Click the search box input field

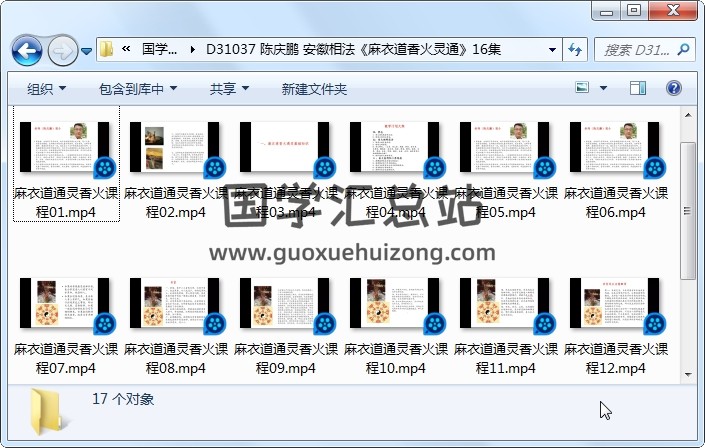[638, 49]
